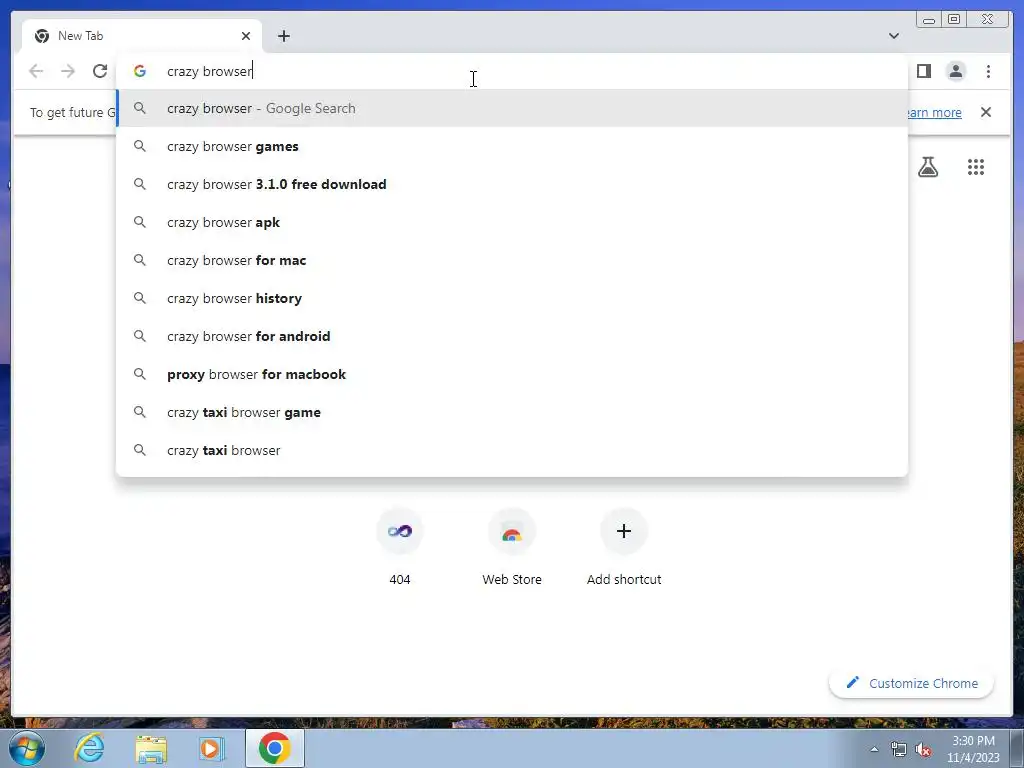Choose 'crazy browser history' suggestion
Image resolution: width=1024 pixels, height=768 pixels.
click(x=512, y=298)
